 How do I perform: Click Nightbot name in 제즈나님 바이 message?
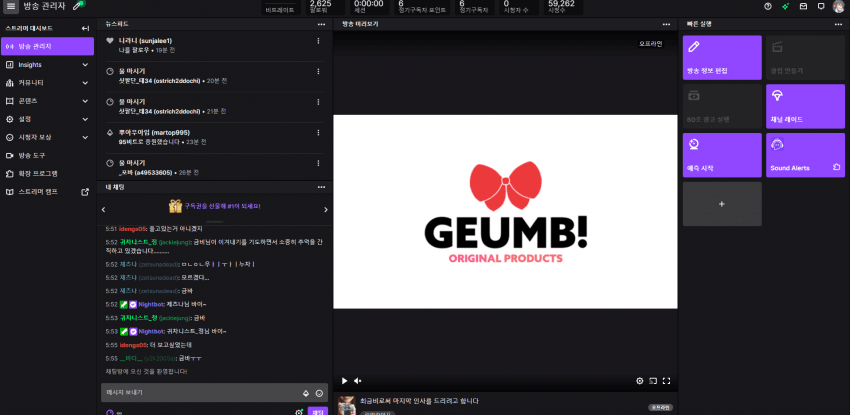click(151, 304)
